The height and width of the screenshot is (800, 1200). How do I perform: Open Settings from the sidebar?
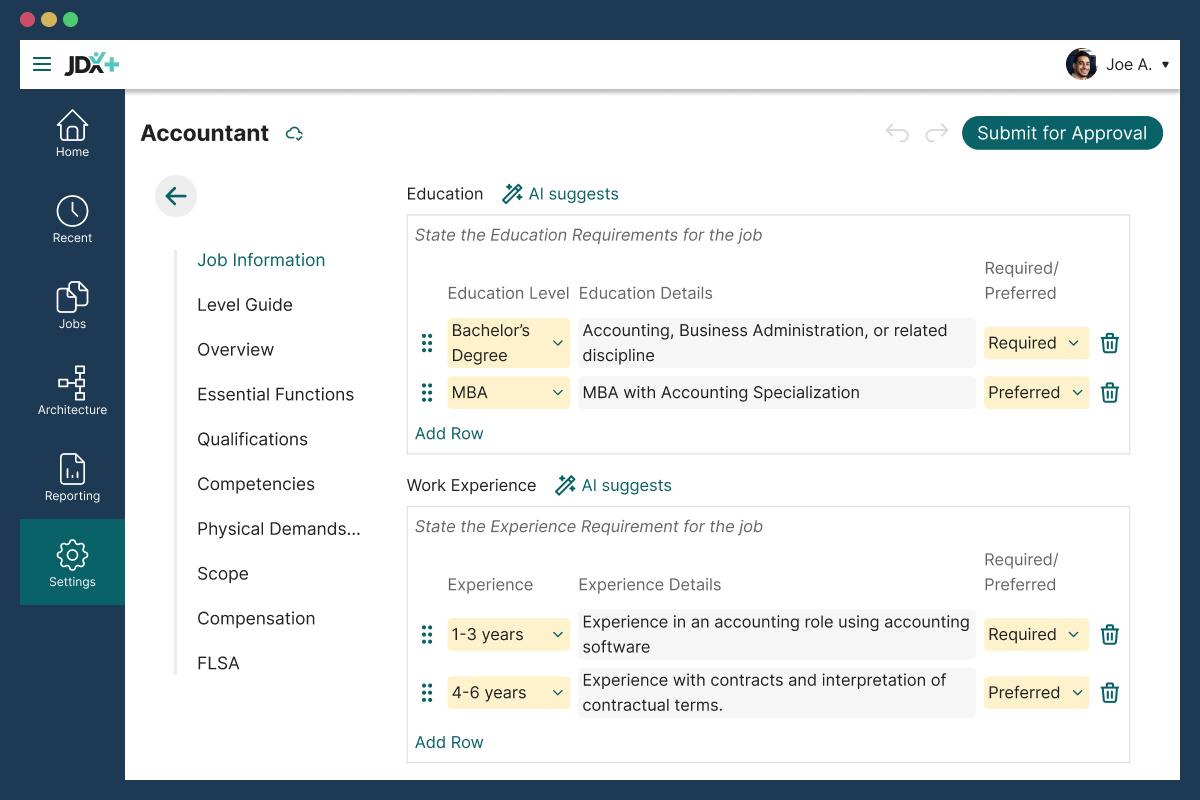[x=72, y=562]
